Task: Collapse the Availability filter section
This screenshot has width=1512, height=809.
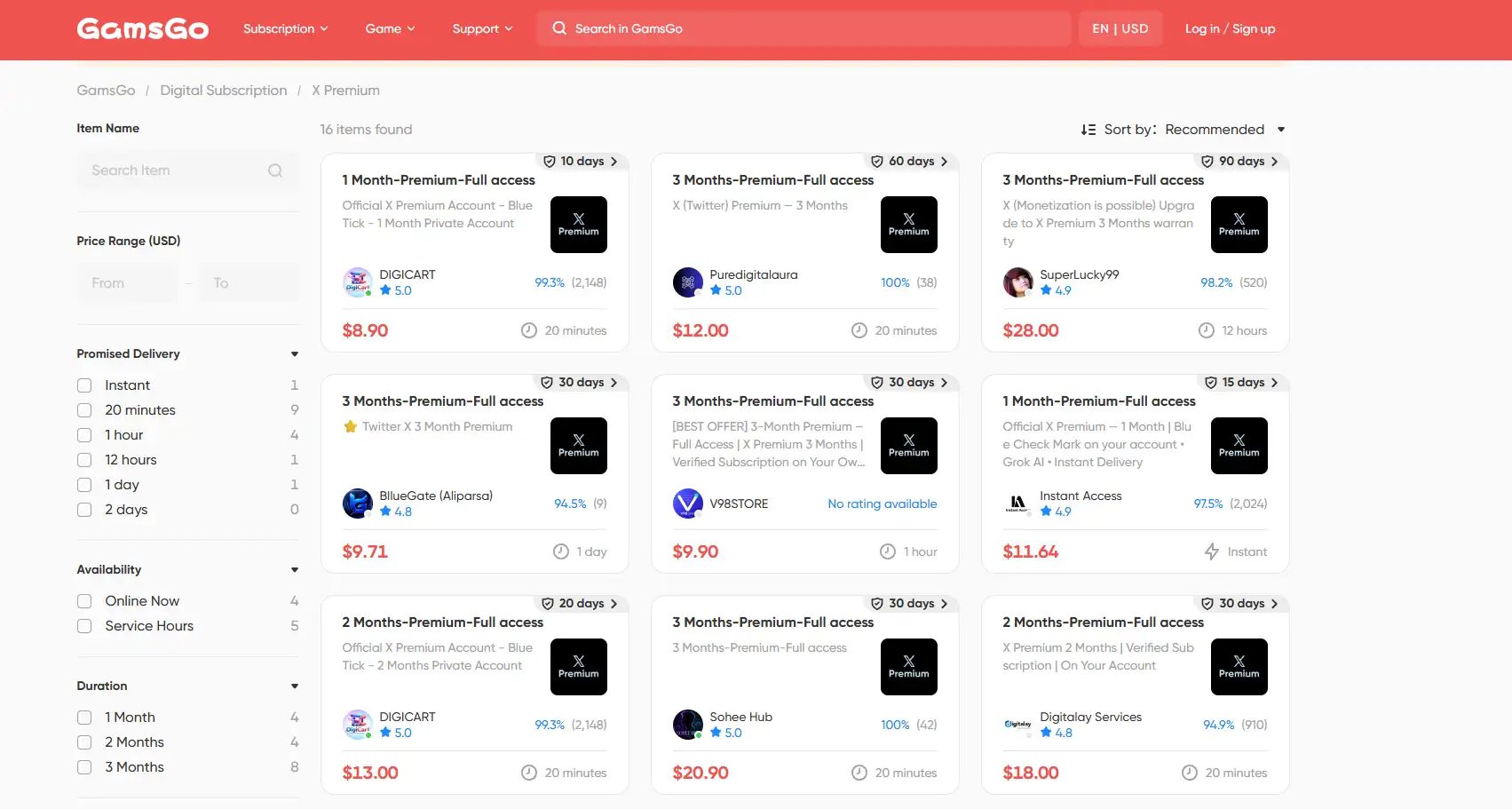Action: point(295,570)
